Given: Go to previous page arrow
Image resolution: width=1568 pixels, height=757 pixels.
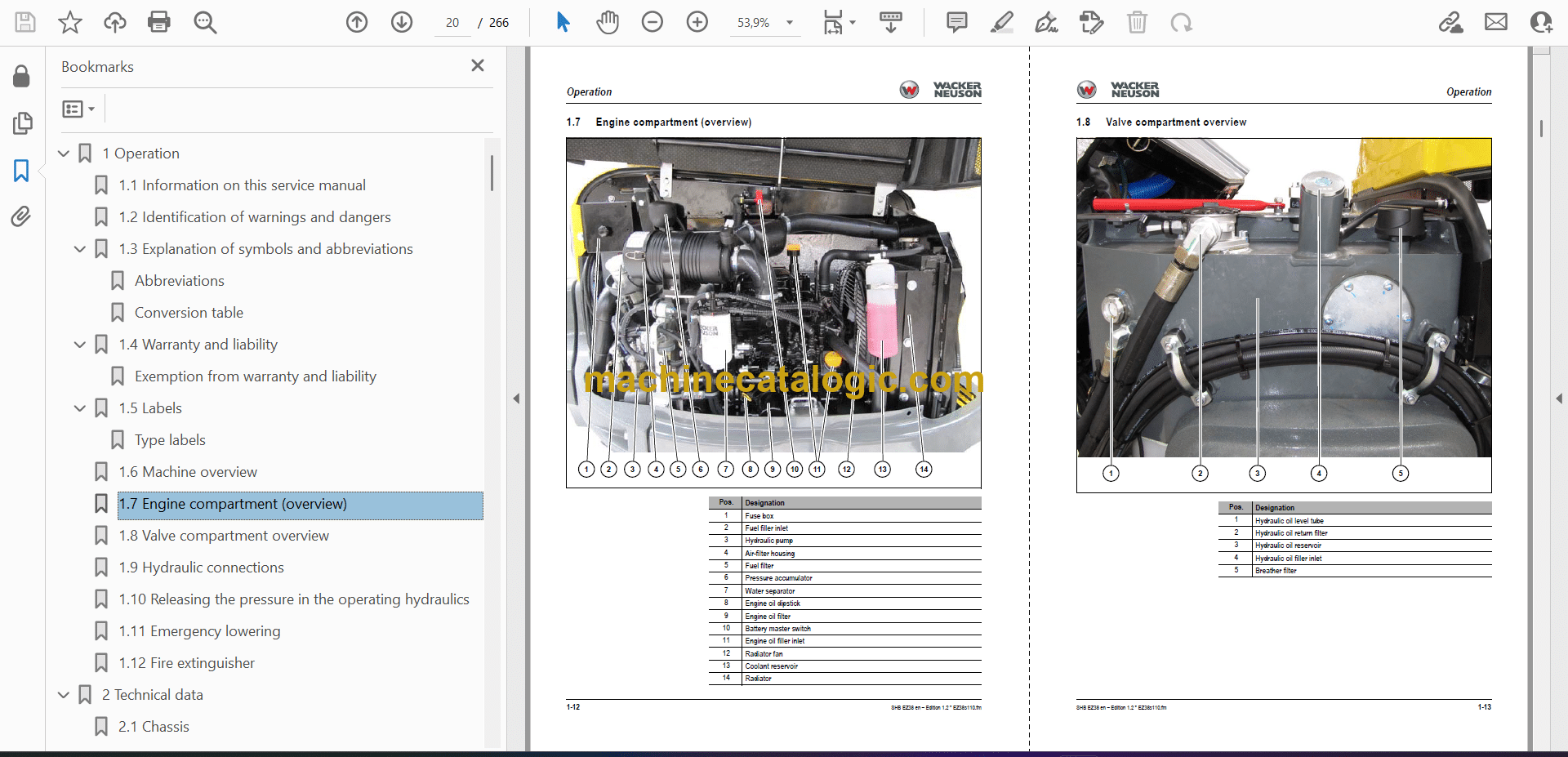Looking at the screenshot, I should click(x=357, y=22).
